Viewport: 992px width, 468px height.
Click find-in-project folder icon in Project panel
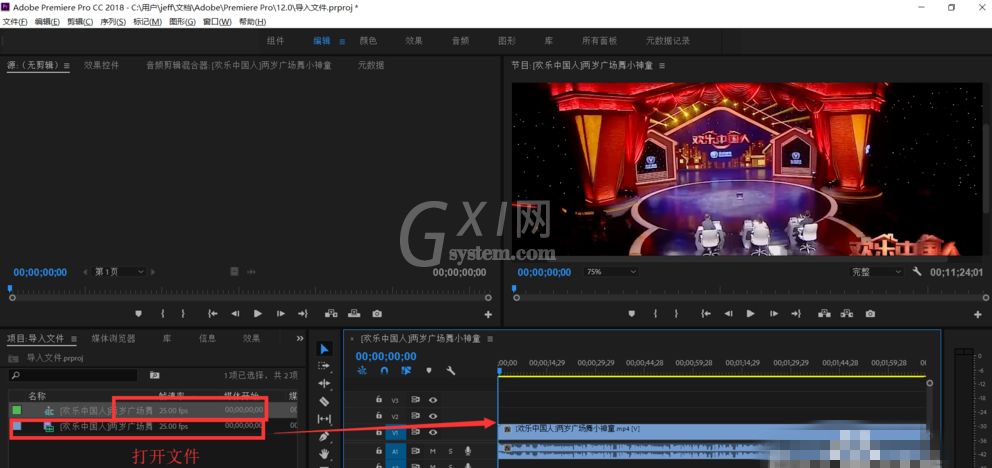pos(154,375)
